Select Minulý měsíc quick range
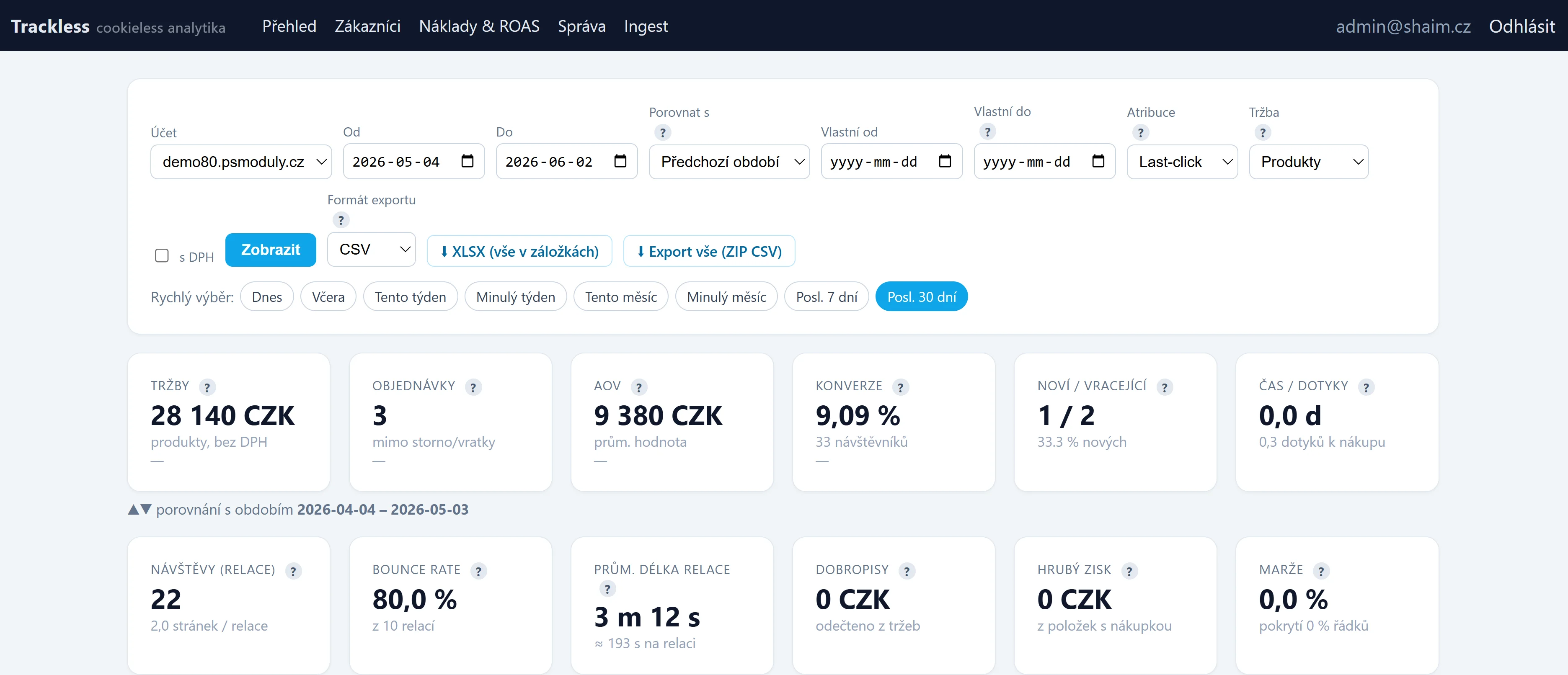 pos(726,296)
